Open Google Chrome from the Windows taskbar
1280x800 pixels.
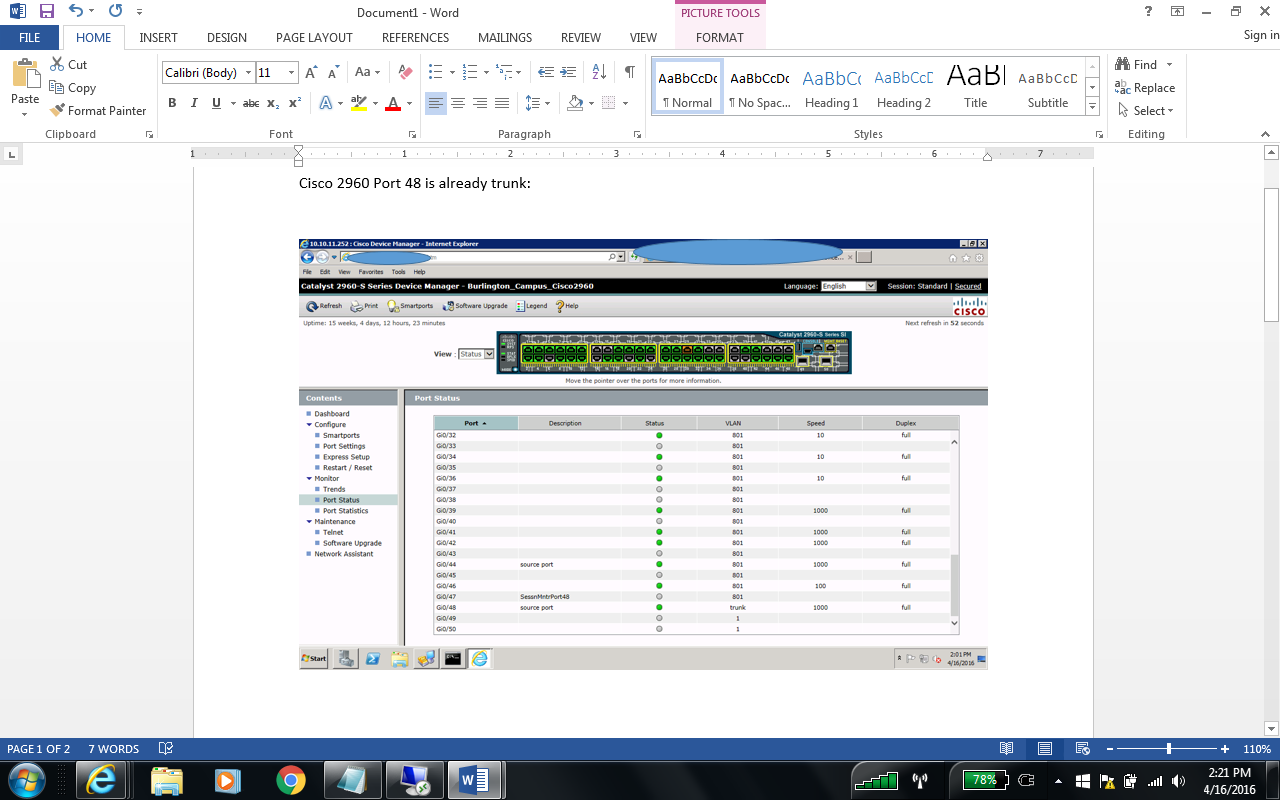point(291,780)
